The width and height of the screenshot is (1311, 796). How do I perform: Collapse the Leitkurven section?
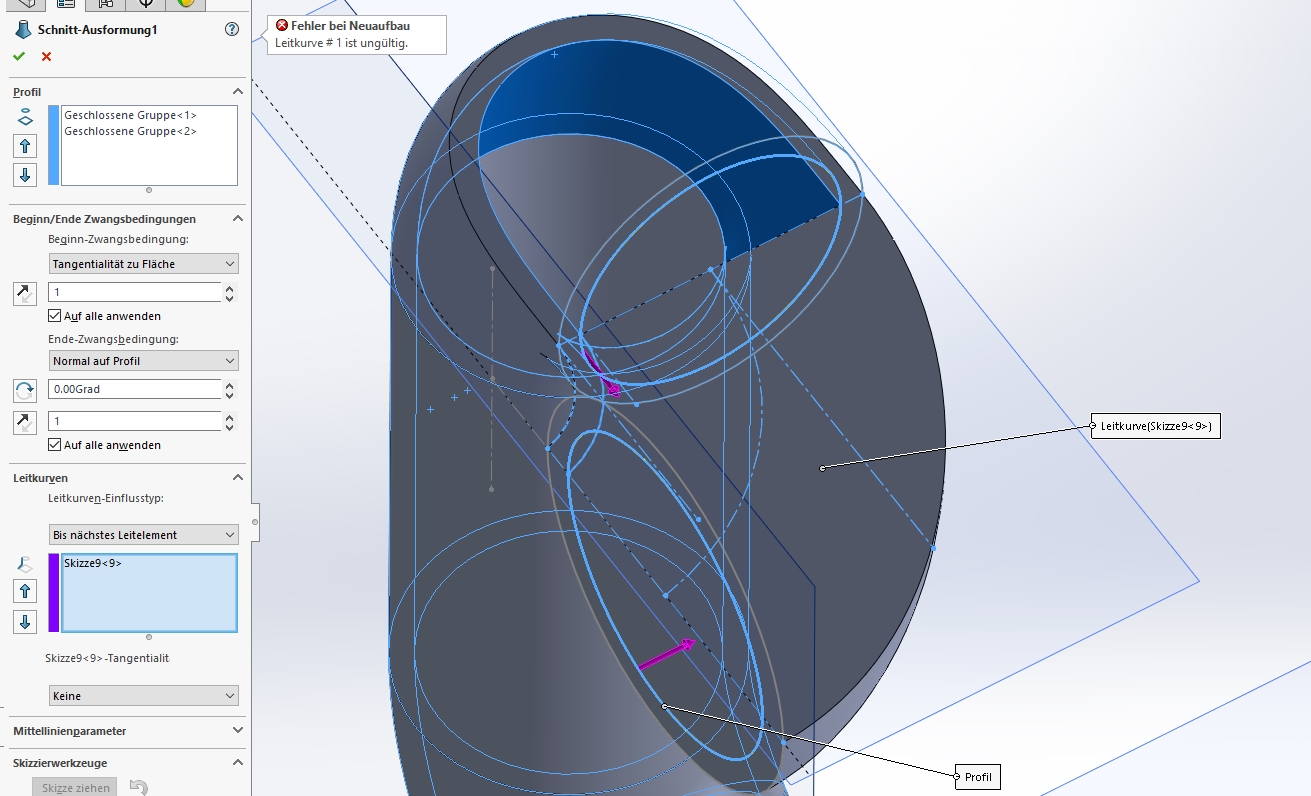pyautogui.click(x=237, y=478)
